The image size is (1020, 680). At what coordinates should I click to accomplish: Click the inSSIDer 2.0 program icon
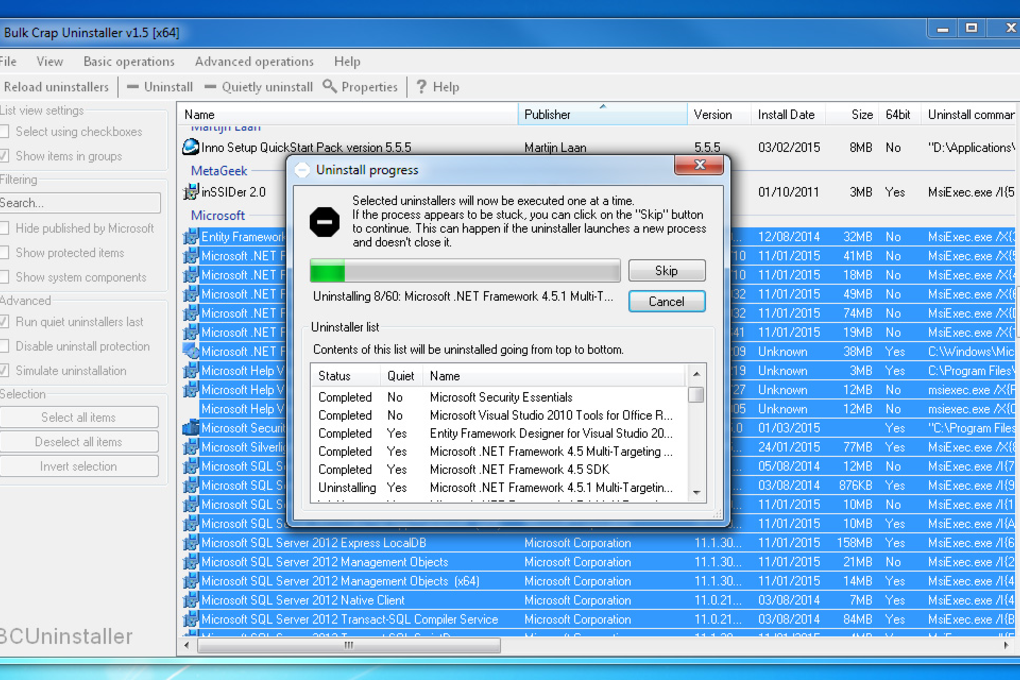pos(191,192)
